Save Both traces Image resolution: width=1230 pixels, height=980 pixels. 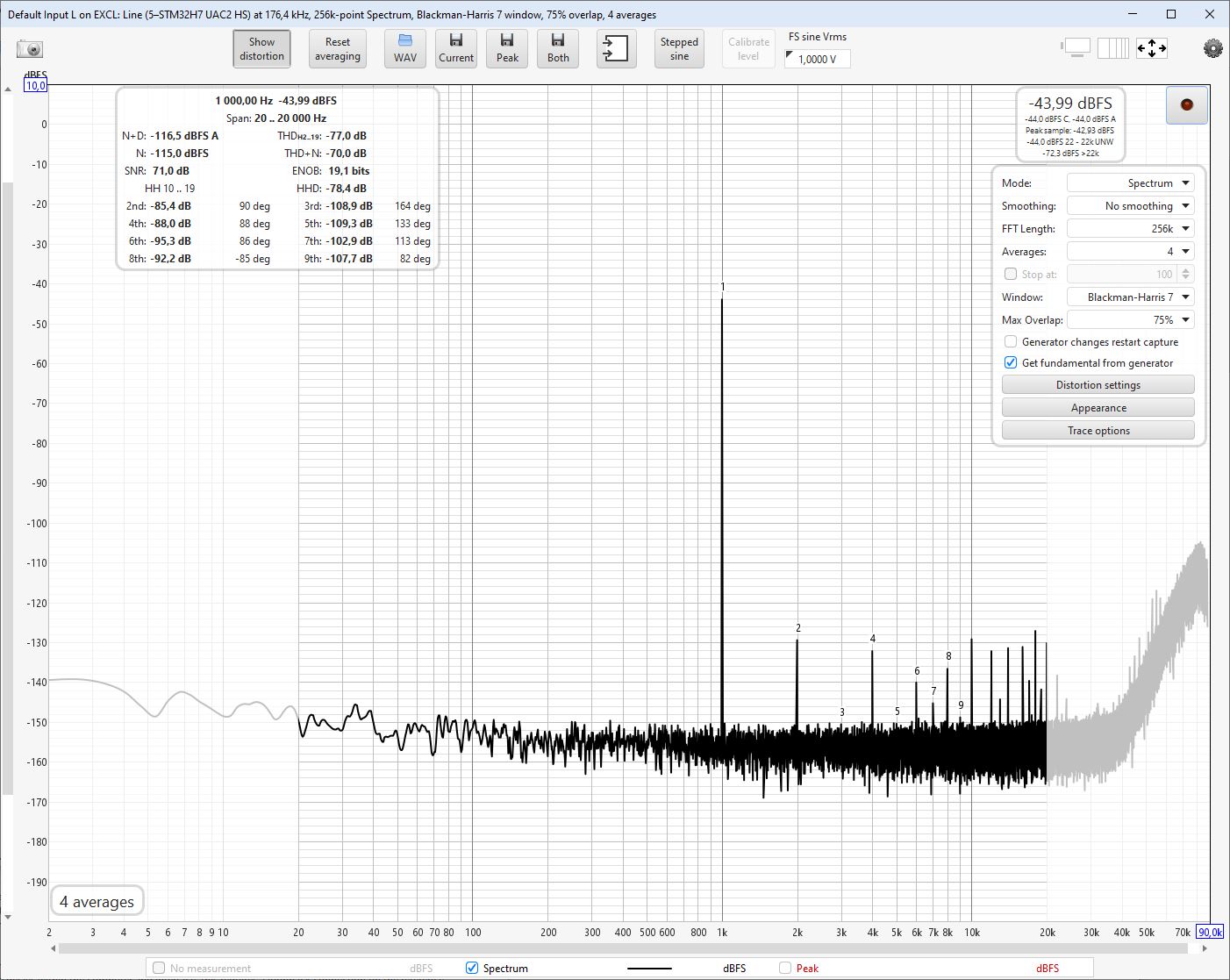[558, 49]
